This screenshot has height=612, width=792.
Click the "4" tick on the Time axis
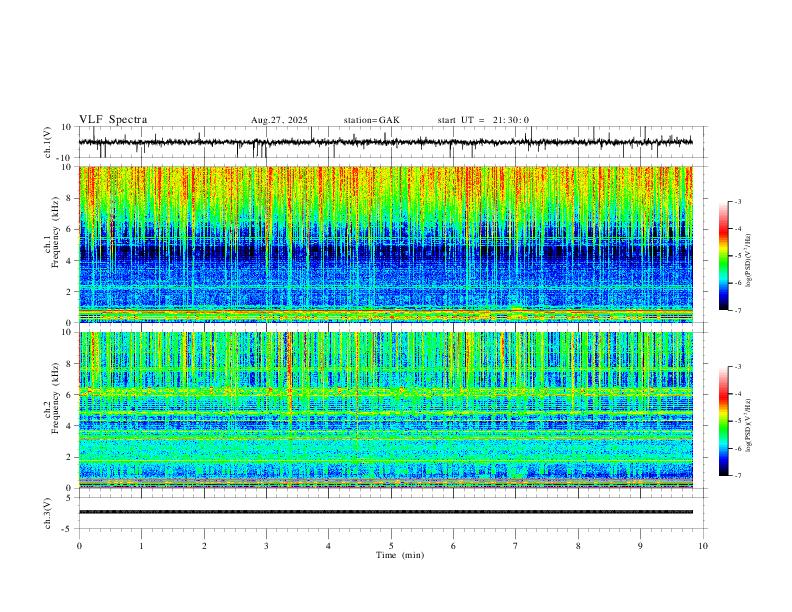click(328, 546)
